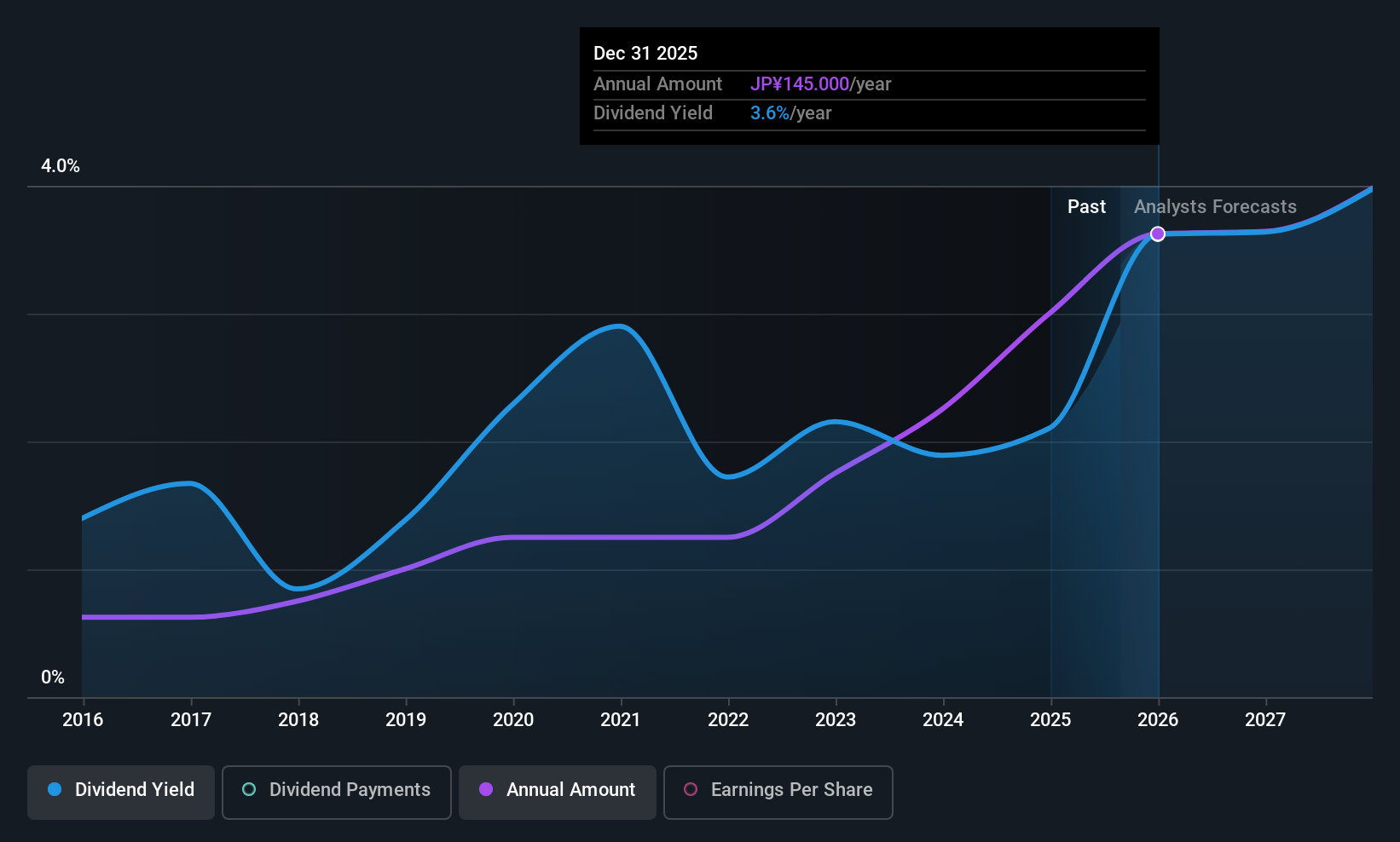Click the 4.0% y-axis label

pyautogui.click(x=61, y=166)
